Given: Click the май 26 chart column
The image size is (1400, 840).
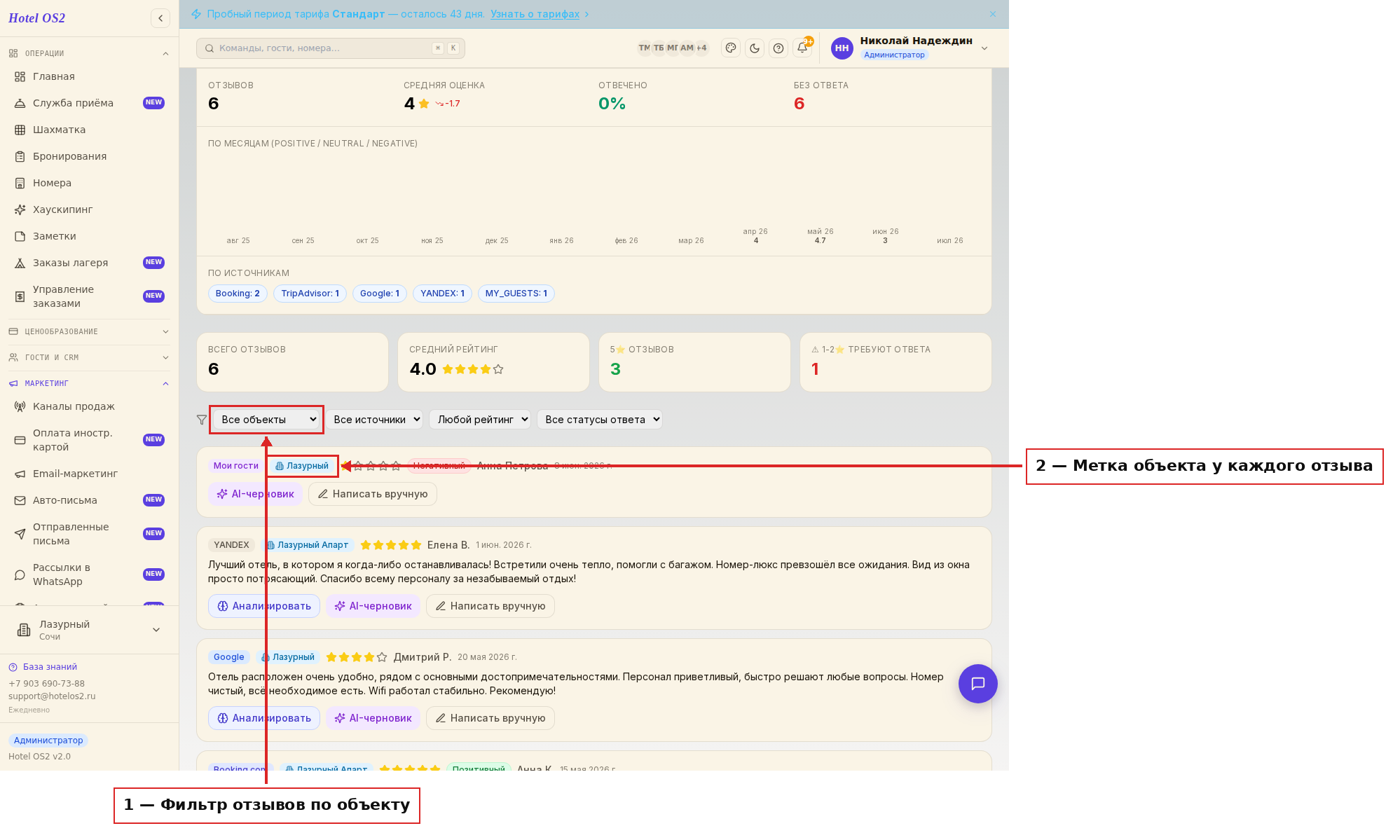Looking at the screenshot, I should [x=820, y=235].
